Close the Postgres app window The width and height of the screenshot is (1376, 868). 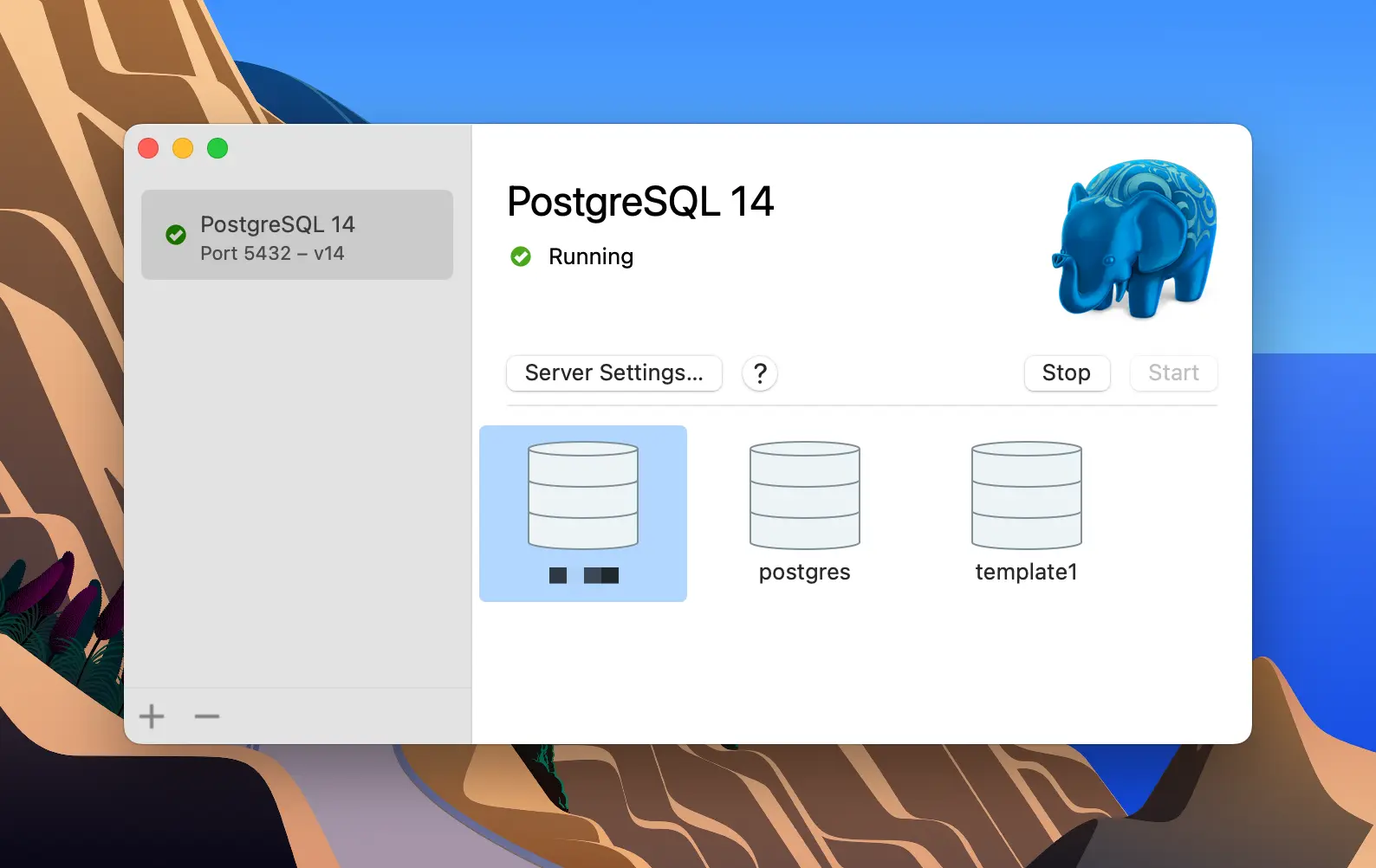[x=148, y=148]
